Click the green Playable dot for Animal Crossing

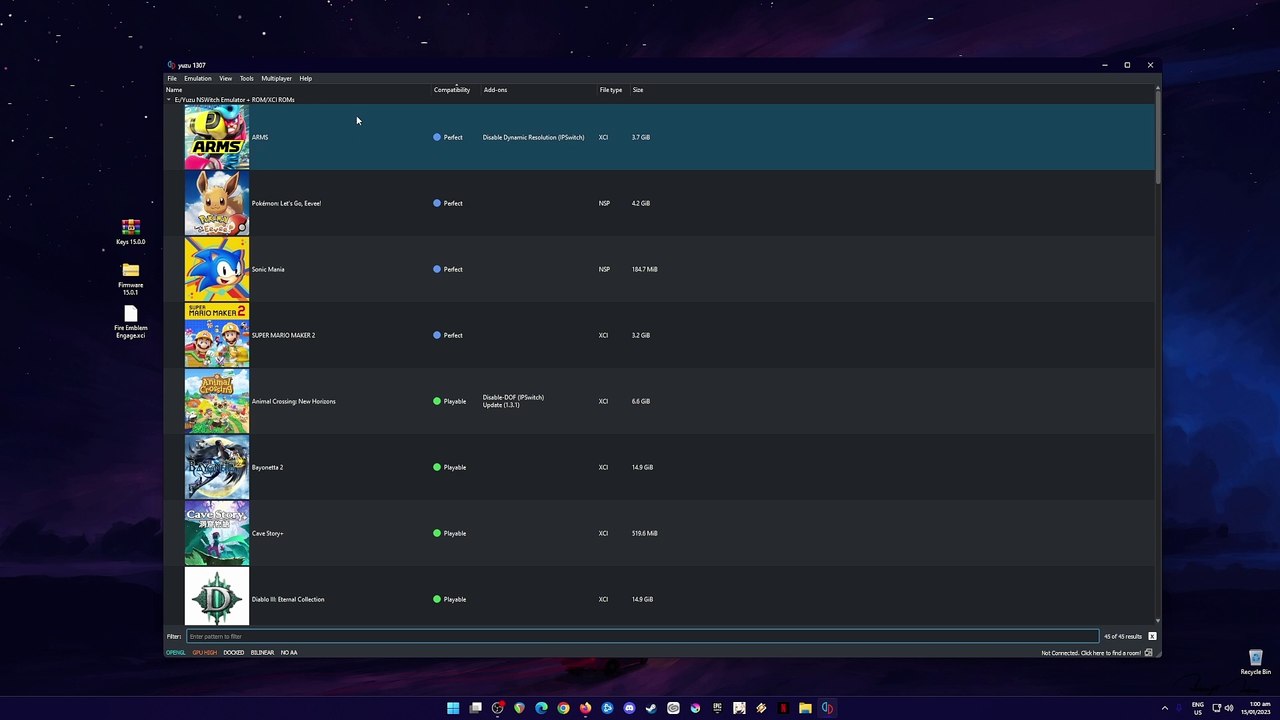[x=437, y=401]
